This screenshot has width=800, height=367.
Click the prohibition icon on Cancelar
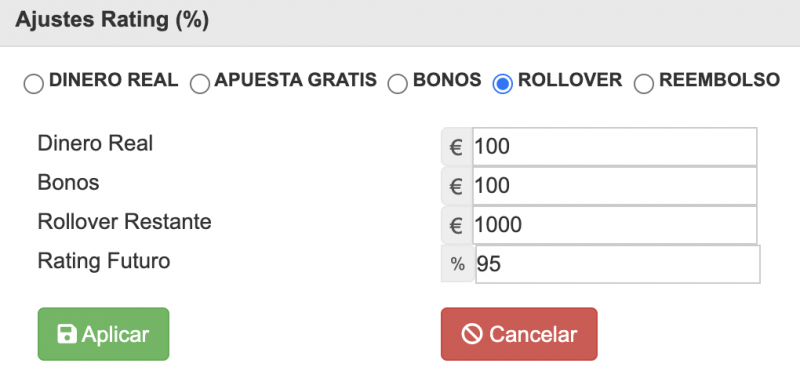click(472, 334)
